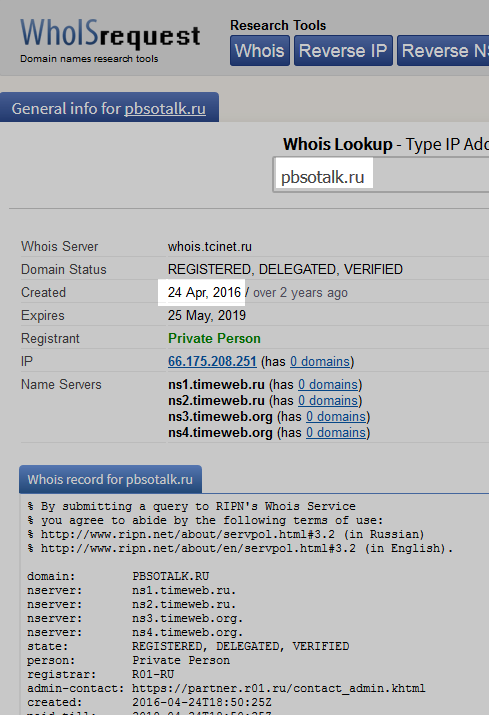Click the created date 24 Apr, 2016
The width and height of the screenshot is (489, 715).
tap(204, 292)
